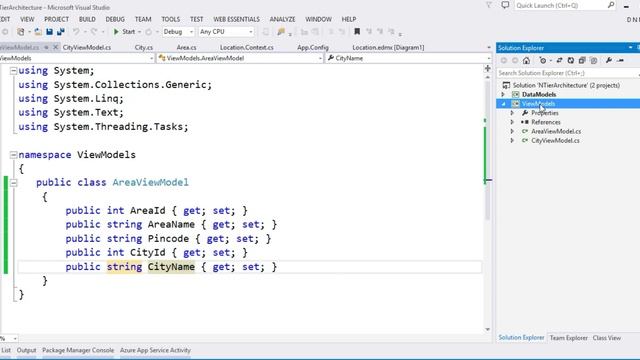Click Back arrow in Solution Explorer toolbar
The image size is (640, 360).
pos(504,60)
